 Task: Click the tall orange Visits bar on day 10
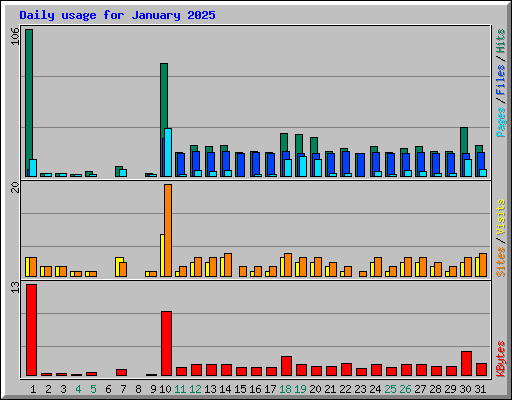point(168,230)
